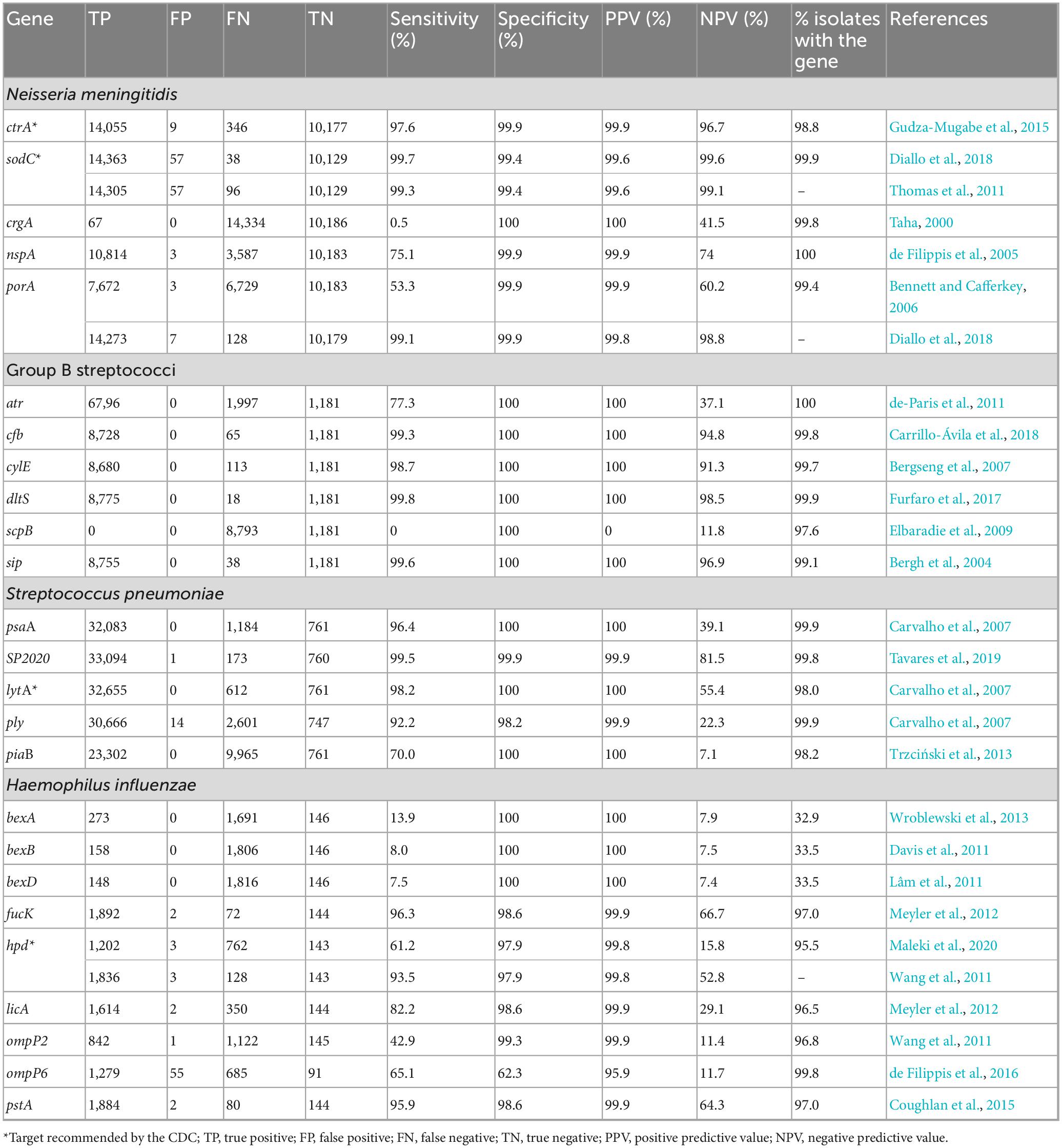Click the Taha, 2000 reference link

[921, 223]
